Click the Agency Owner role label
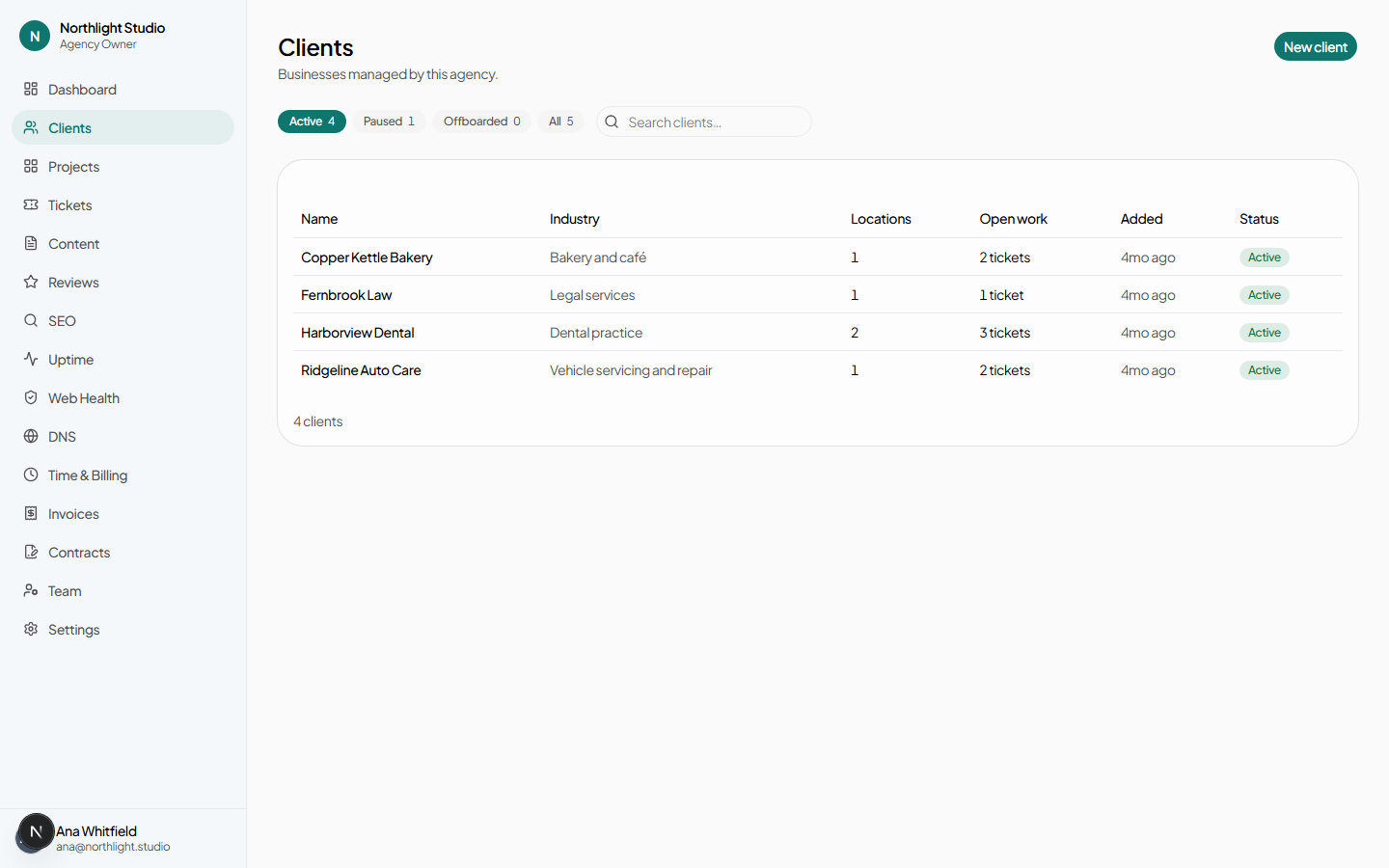1389x868 pixels. 98,44
